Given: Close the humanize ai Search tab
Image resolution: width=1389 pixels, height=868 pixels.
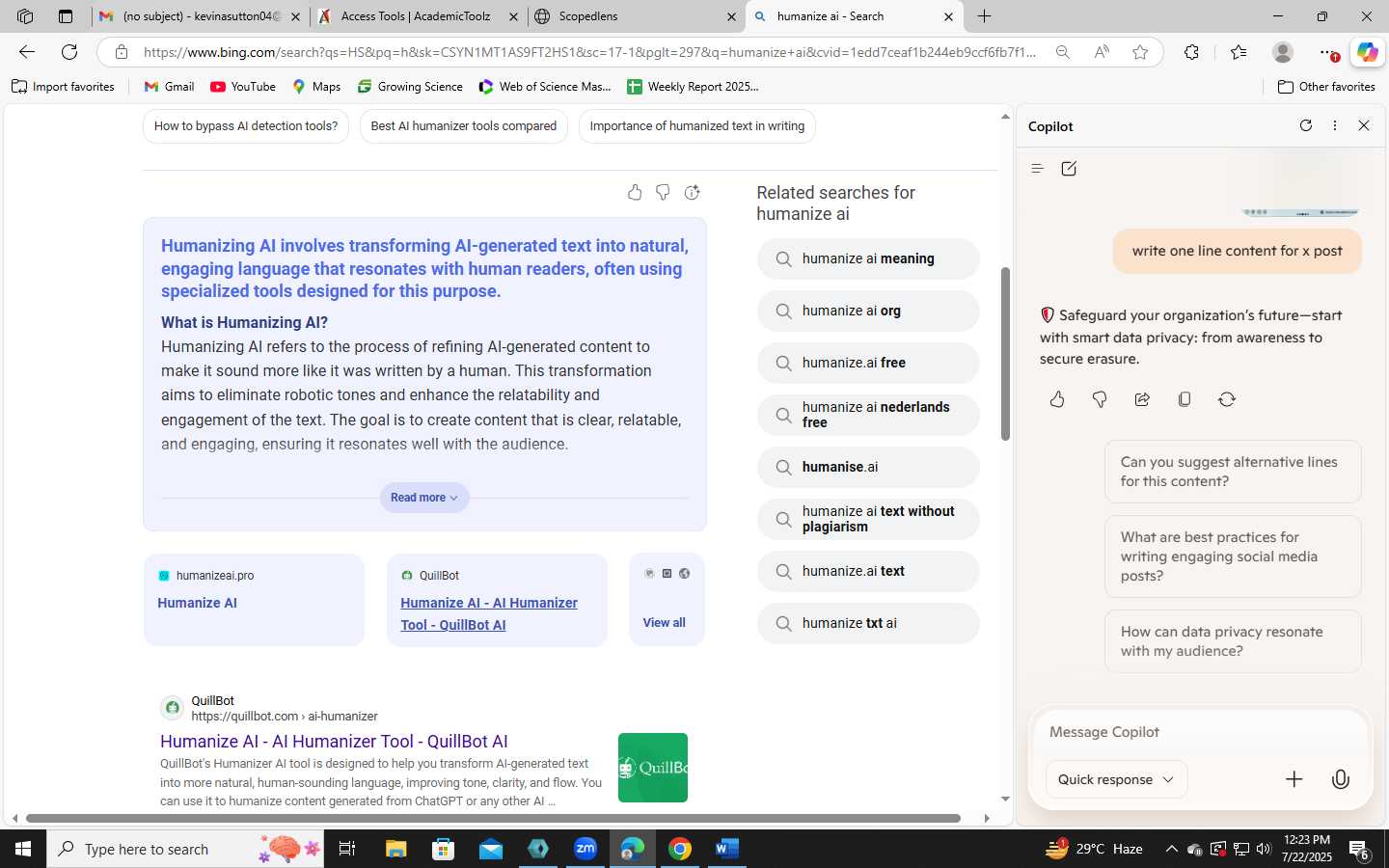Looking at the screenshot, I should pyautogui.click(x=948, y=16).
